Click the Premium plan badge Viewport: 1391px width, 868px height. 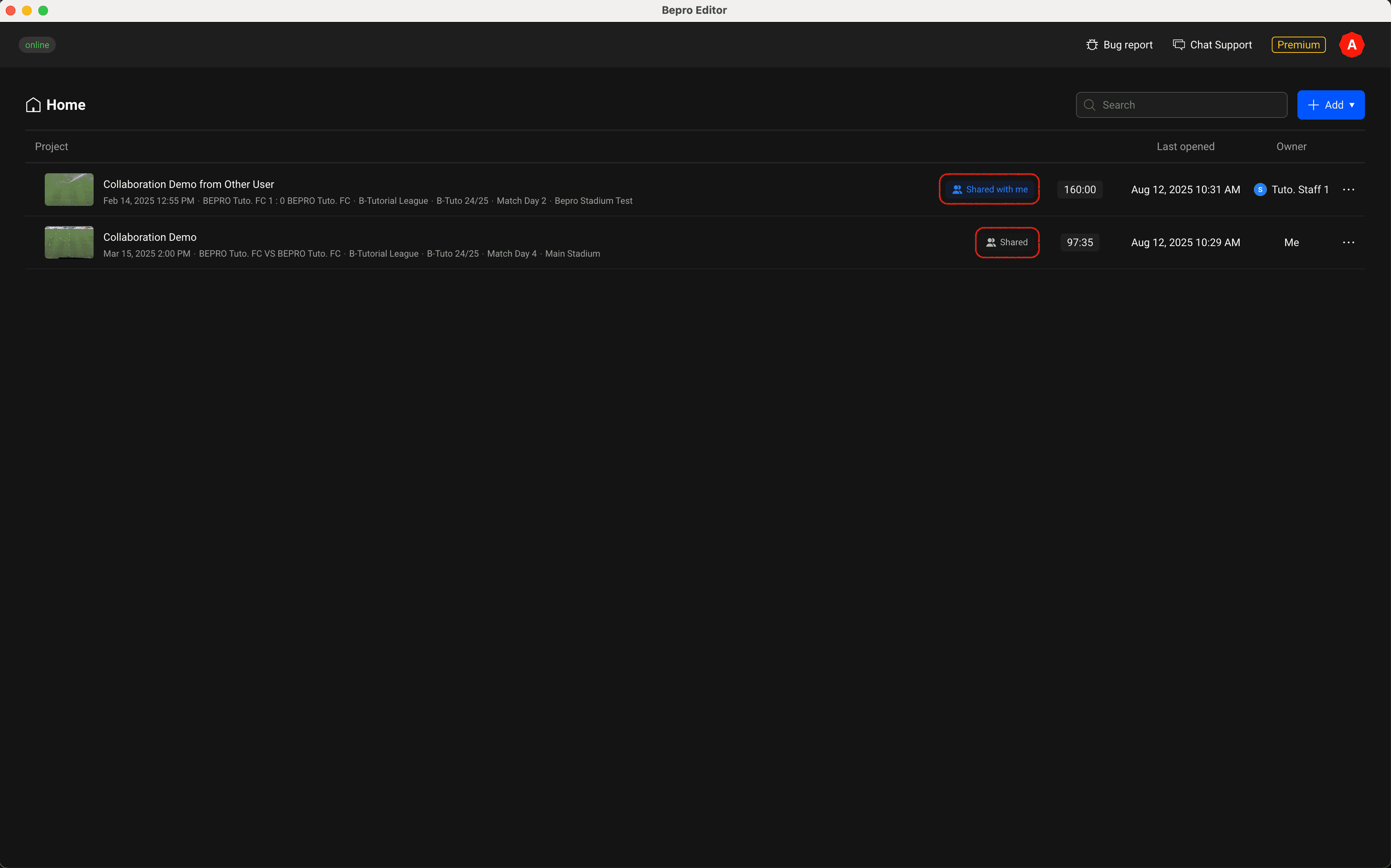1298,45
